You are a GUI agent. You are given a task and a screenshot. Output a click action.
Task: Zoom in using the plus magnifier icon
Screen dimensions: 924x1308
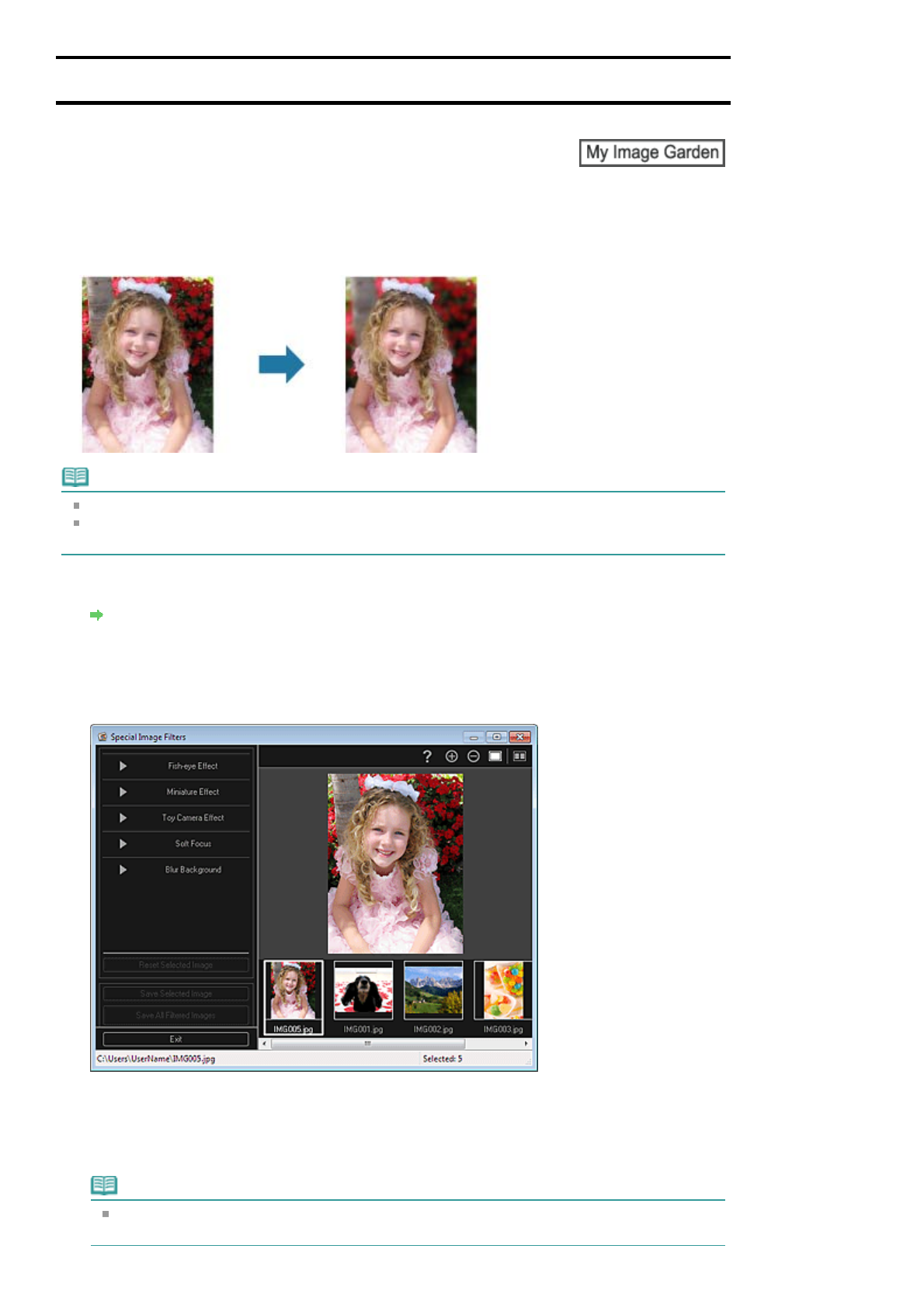coord(451,756)
